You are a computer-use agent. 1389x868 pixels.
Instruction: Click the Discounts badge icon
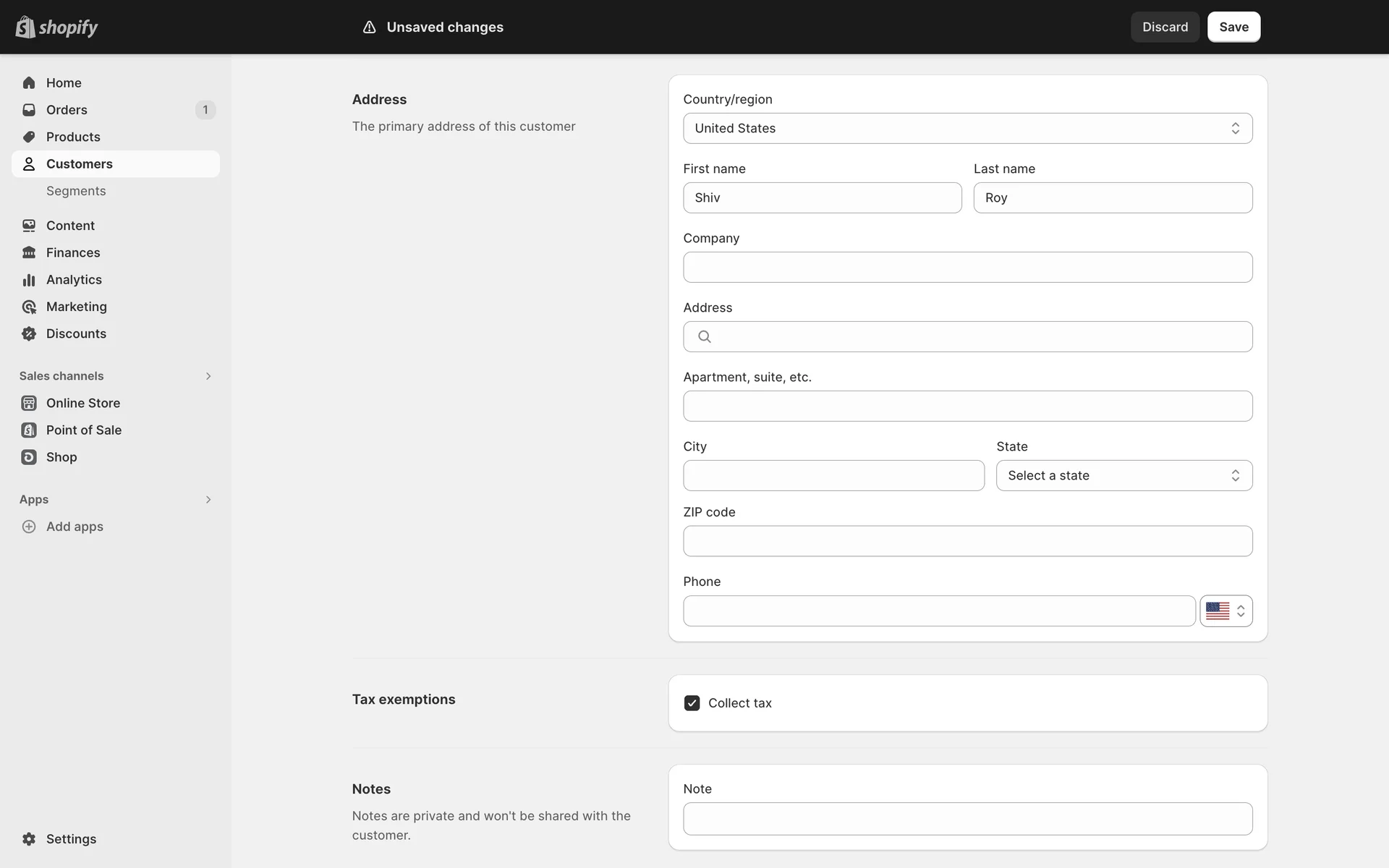[29, 333]
